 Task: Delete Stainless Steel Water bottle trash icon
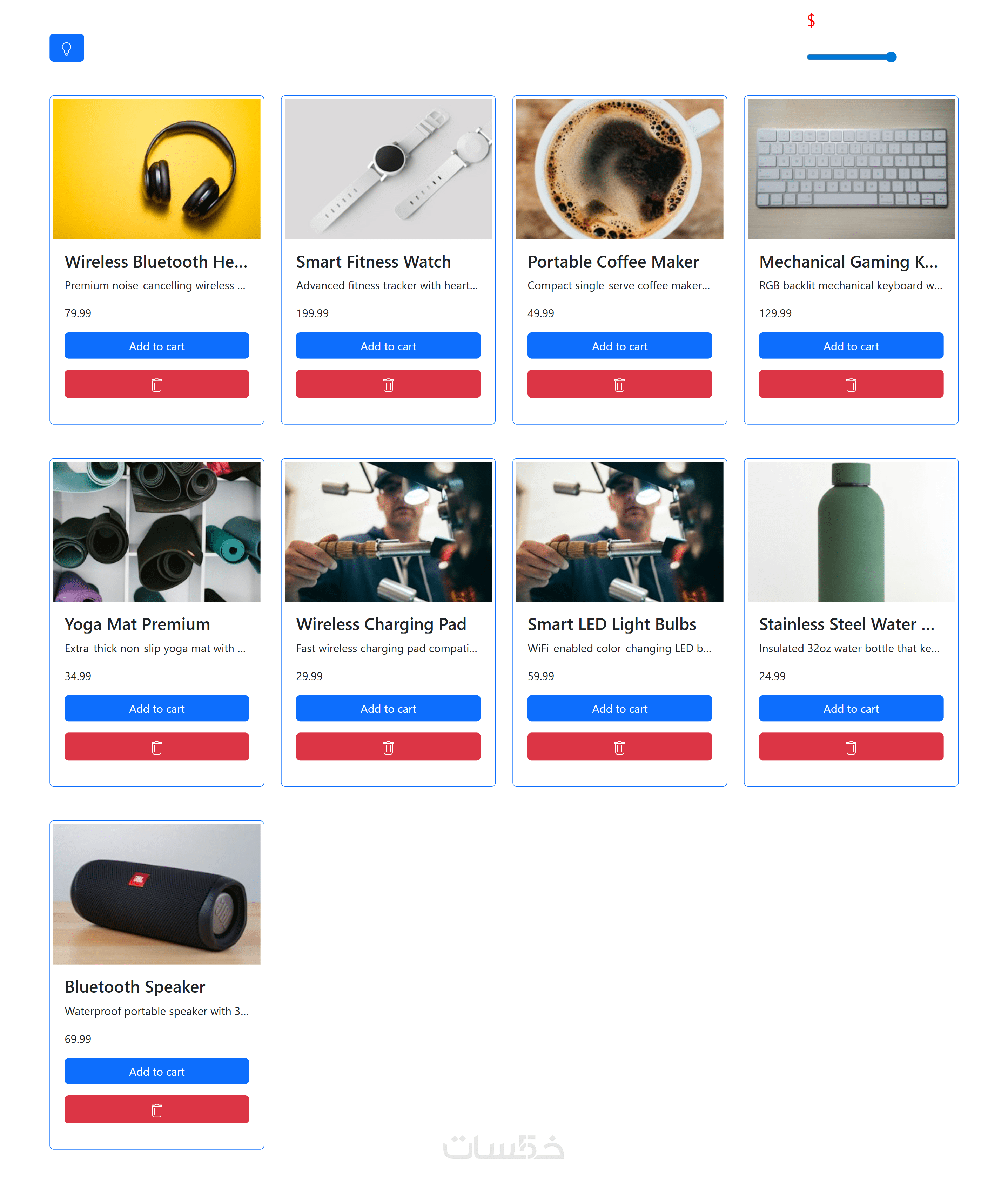click(851, 747)
